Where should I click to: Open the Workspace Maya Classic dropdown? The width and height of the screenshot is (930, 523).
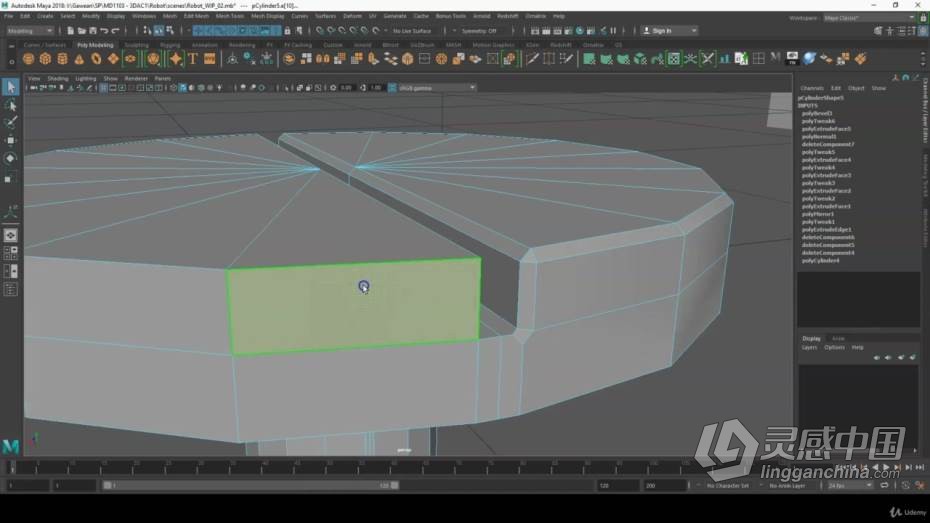[870, 18]
